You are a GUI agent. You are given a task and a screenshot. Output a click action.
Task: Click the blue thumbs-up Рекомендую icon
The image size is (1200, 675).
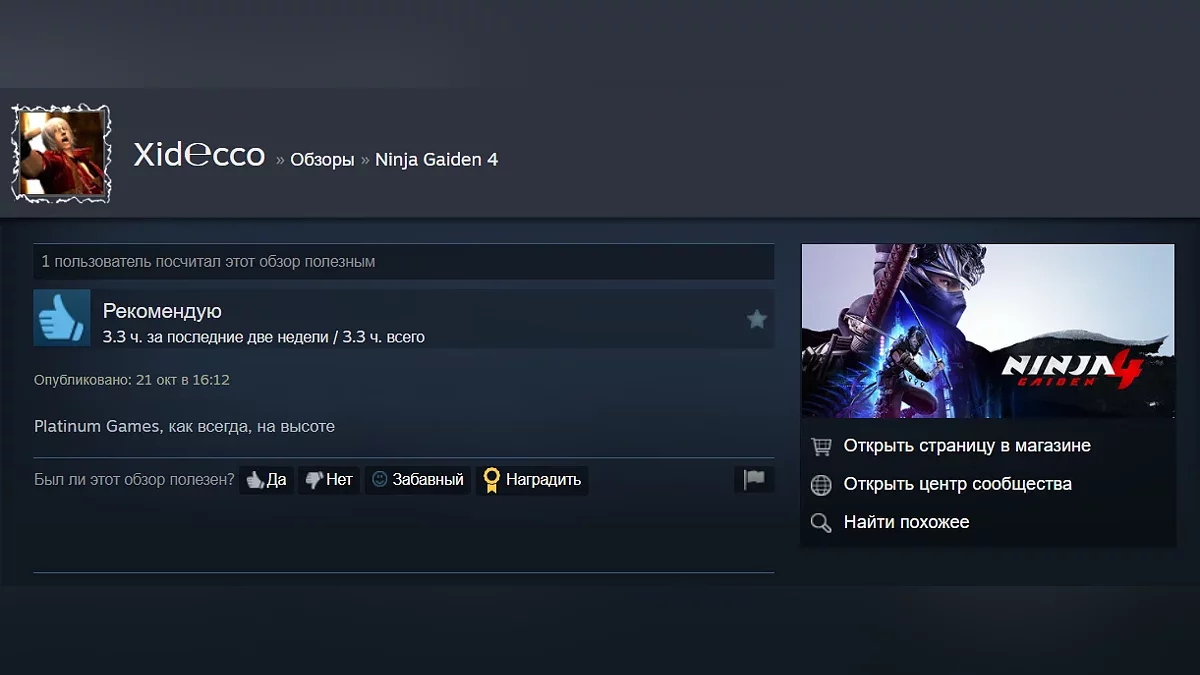(x=62, y=319)
